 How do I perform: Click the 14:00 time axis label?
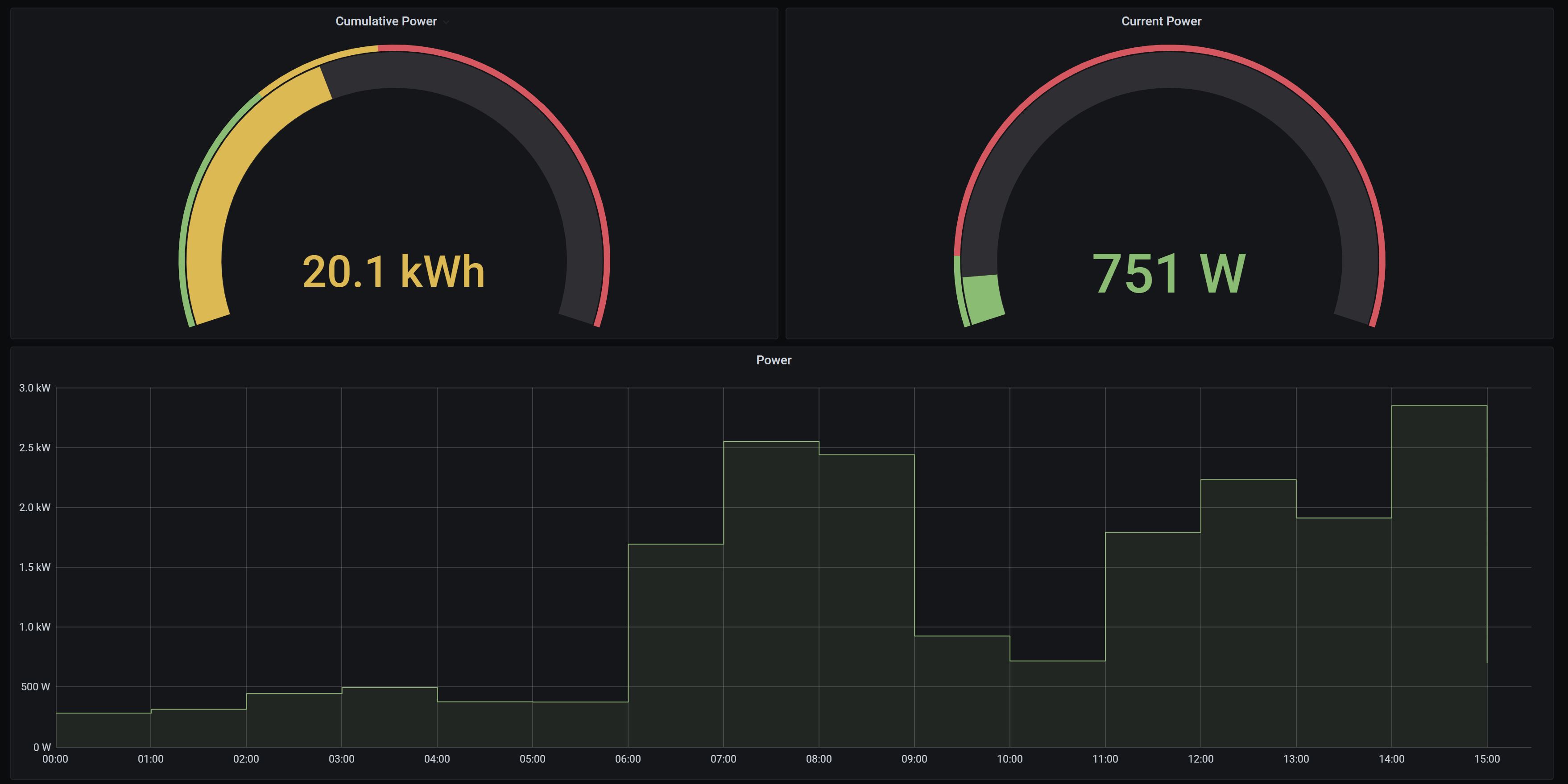[1391, 759]
